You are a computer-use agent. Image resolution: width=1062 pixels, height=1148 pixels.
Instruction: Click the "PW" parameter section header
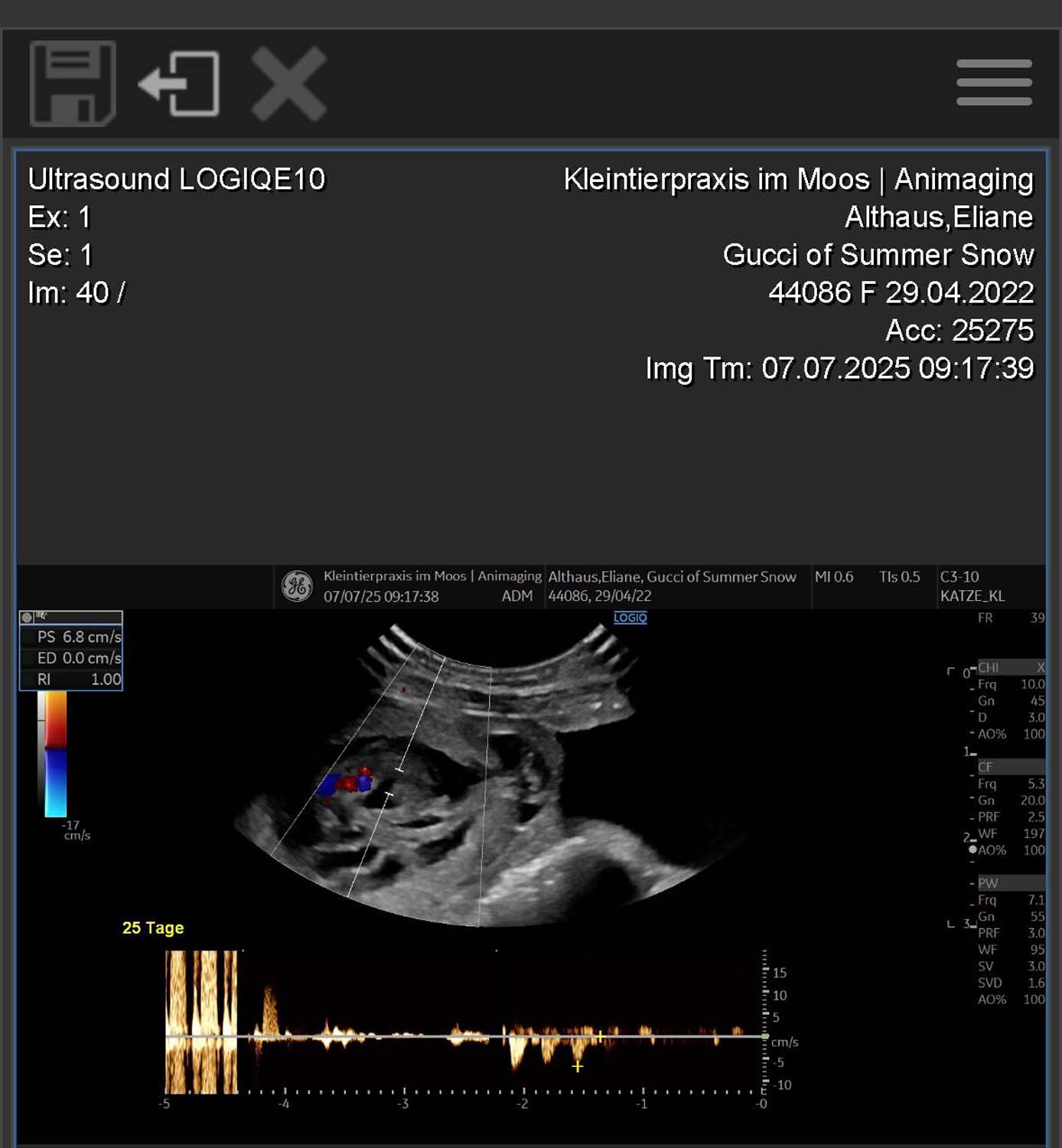[1012, 883]
